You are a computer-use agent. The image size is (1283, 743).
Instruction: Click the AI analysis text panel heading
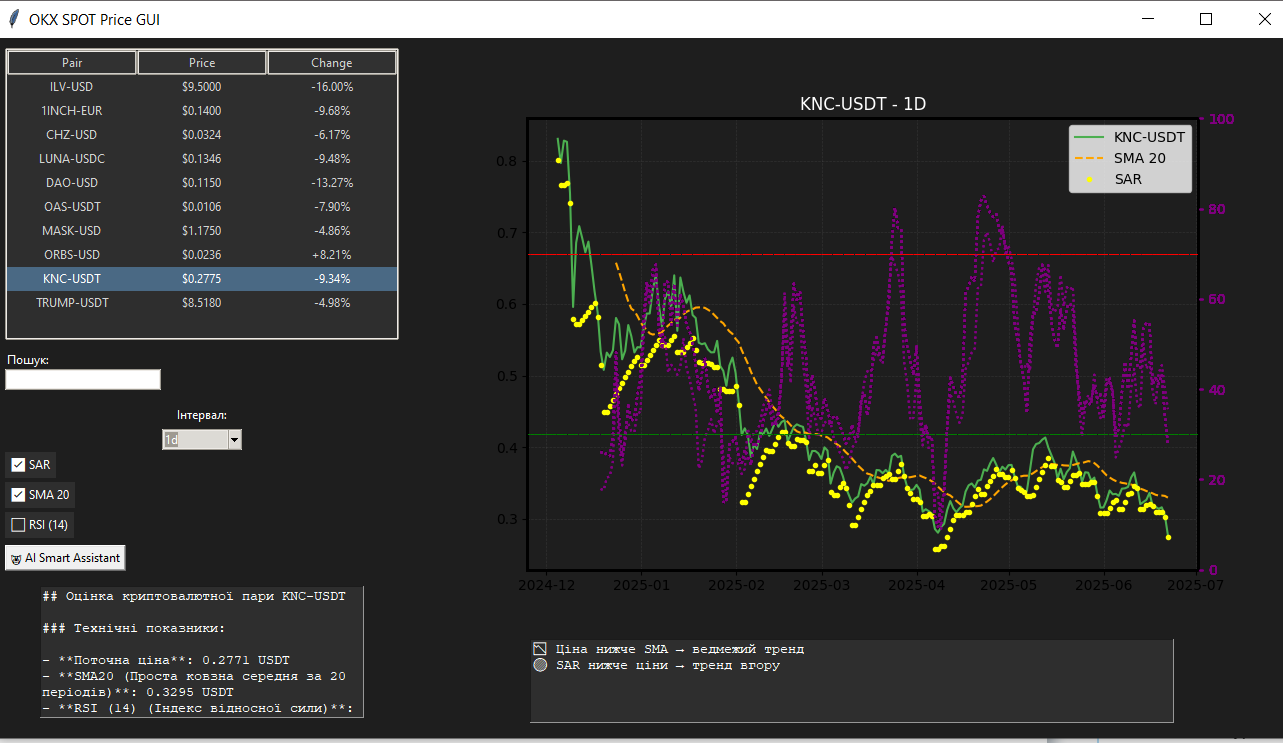194,596
